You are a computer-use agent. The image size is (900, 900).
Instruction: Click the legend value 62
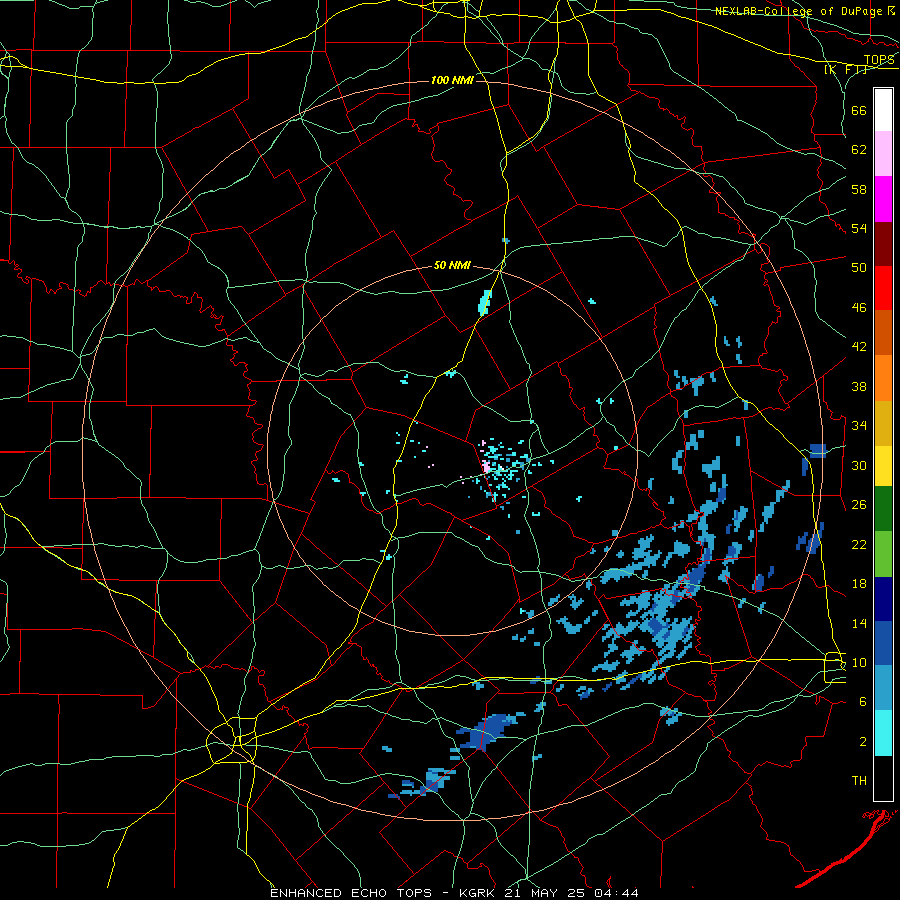coord(859,150)
